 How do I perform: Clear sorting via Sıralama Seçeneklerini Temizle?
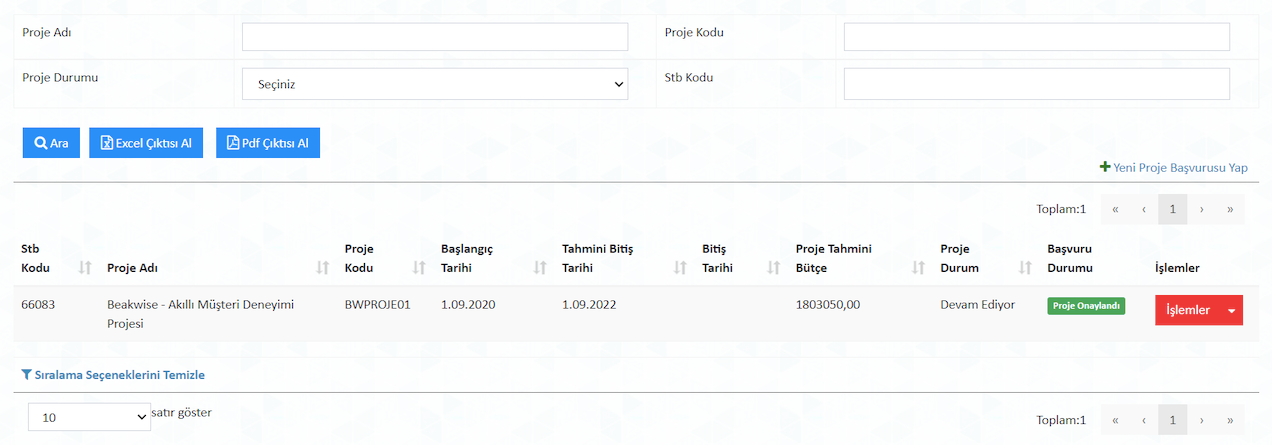point(113,375)
